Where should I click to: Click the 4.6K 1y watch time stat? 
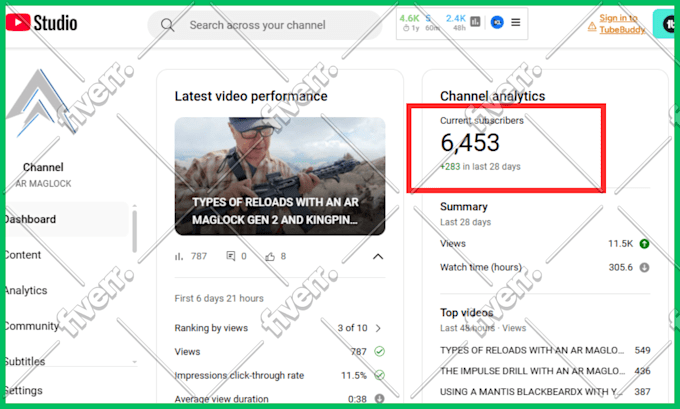tap(410, 23)
